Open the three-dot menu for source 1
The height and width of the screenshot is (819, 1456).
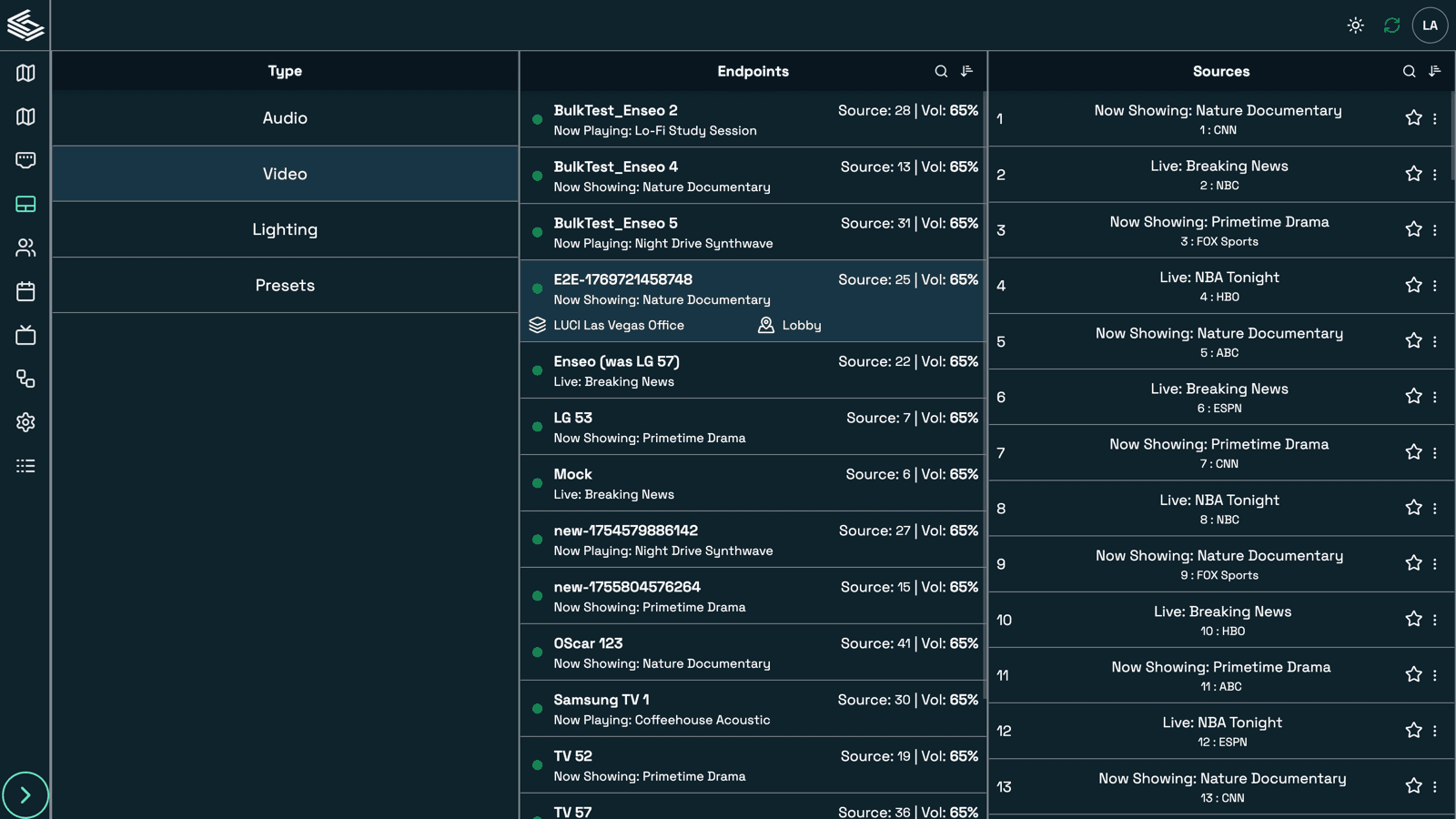[1435, 118]
